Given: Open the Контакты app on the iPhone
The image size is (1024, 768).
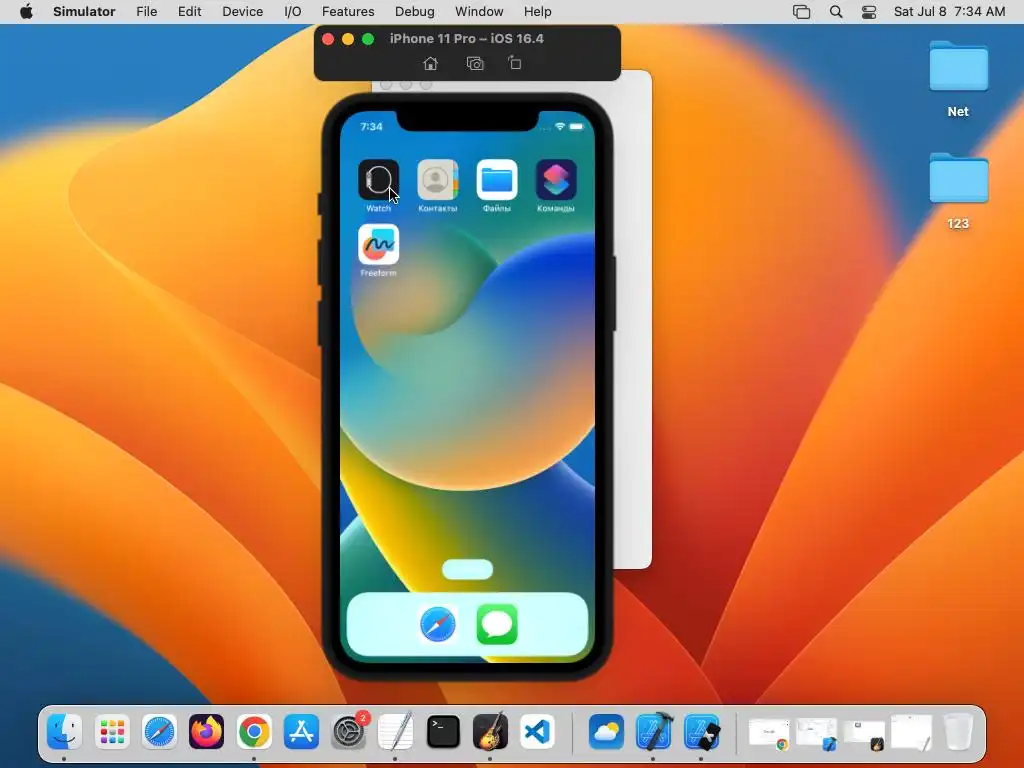Looking at the screenshot, I should coord(438,179).
